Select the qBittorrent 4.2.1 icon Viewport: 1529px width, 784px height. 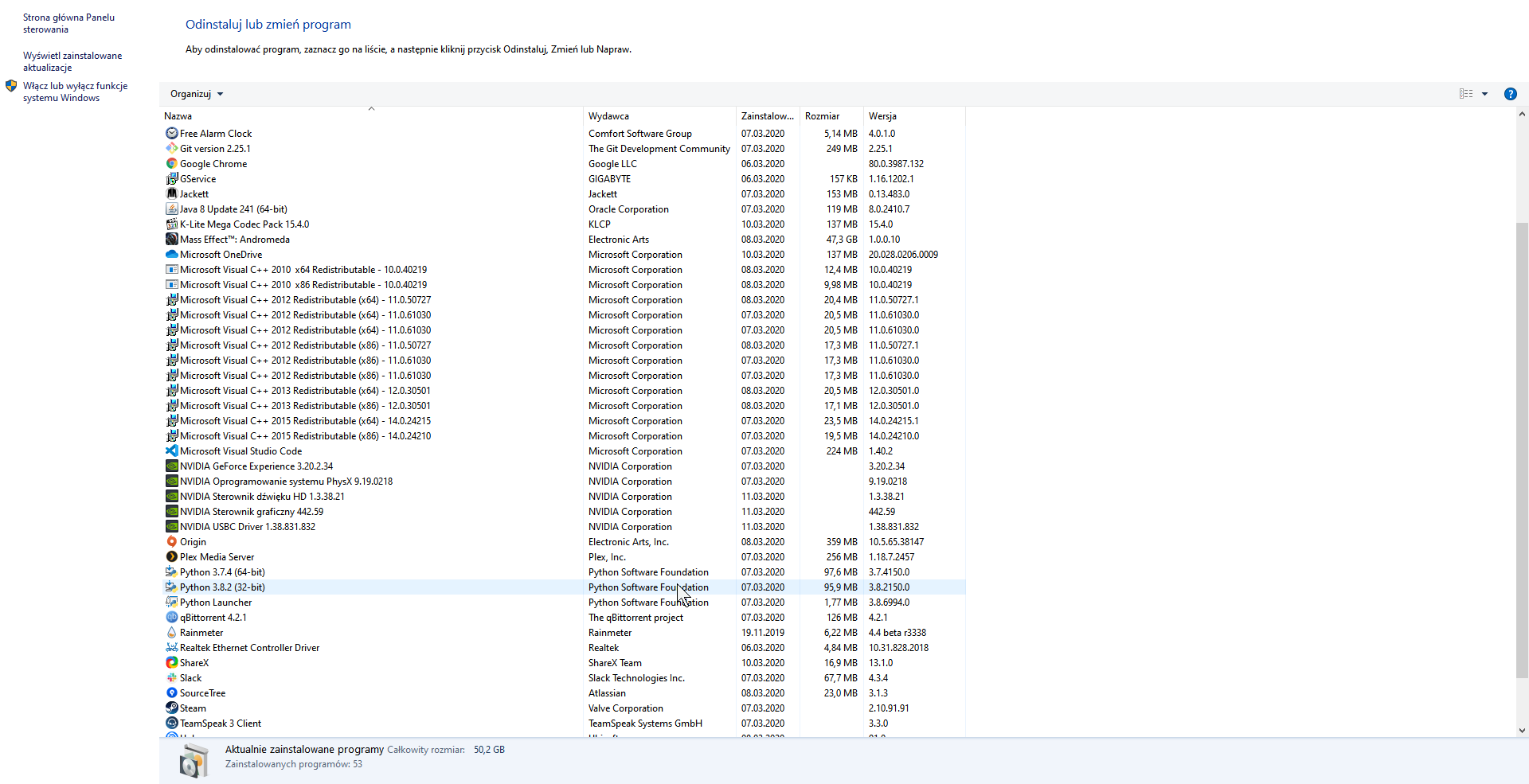click(171, 618)
